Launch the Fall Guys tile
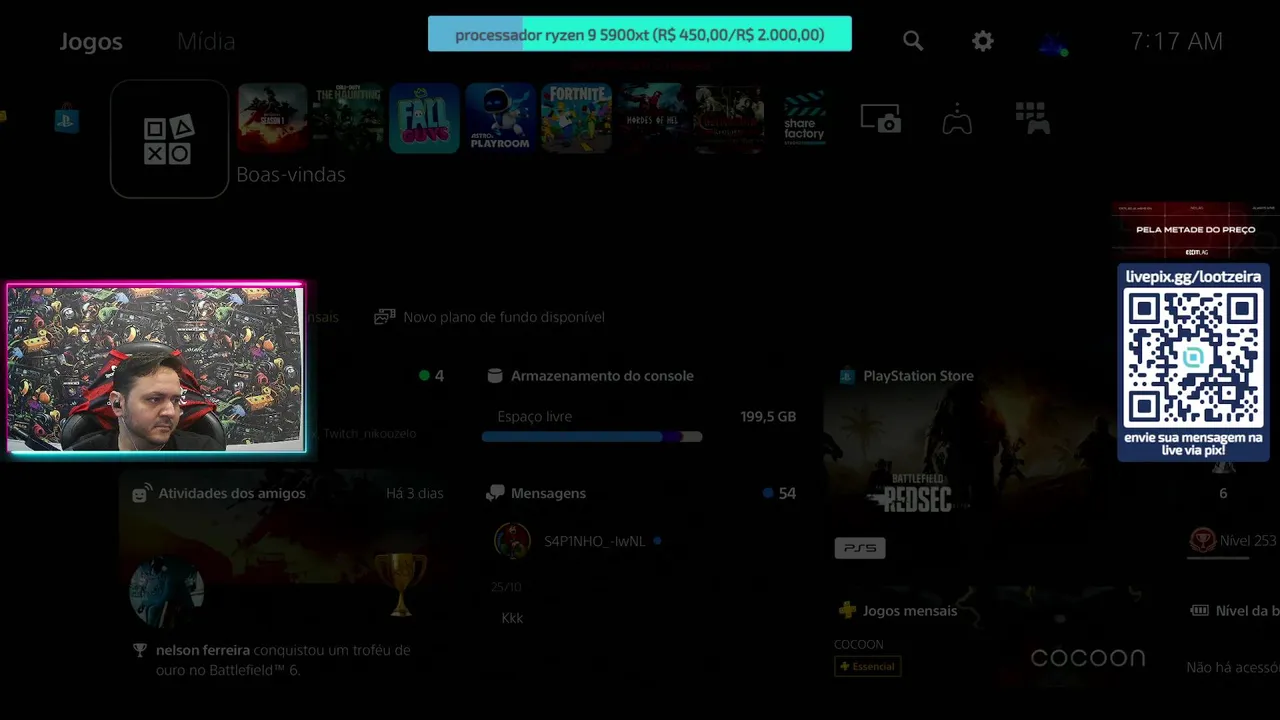Screen dimensions: 1280x720 (x=424, y=118)
